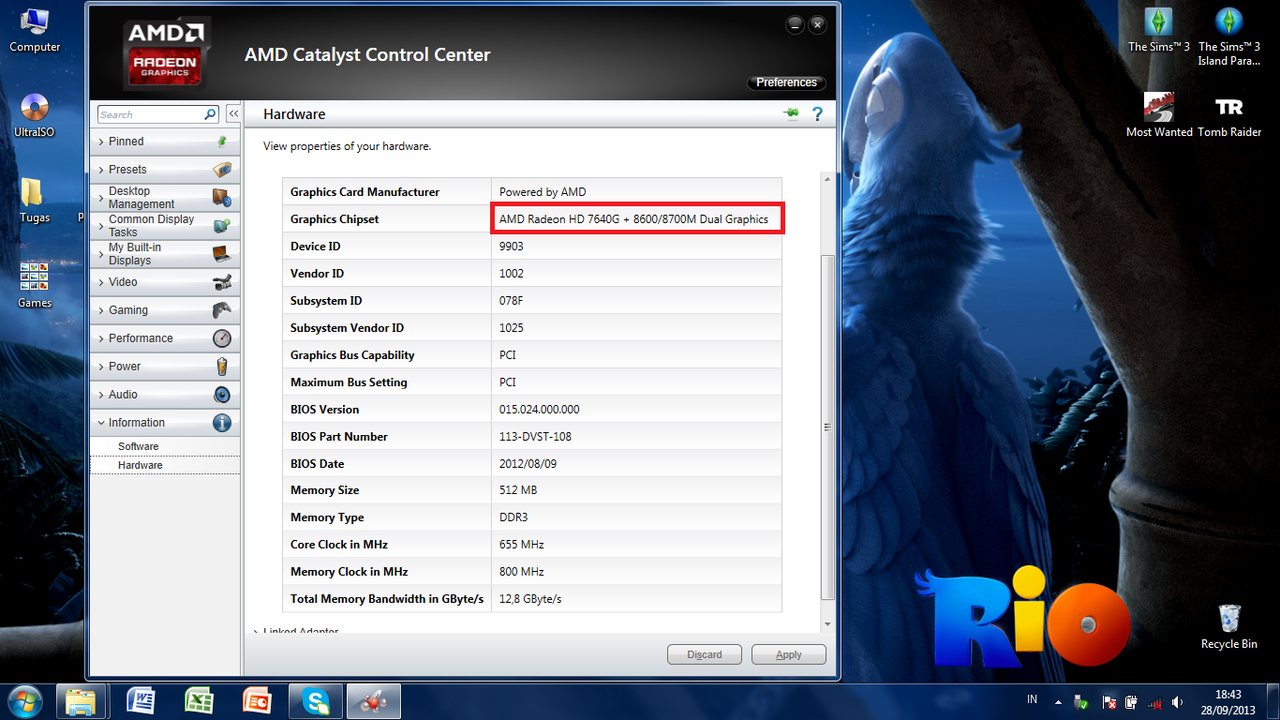The height and width of the screenshot is (720, 1280).
Task: Click the blue Information icon
Action: (x=222, y=422)
